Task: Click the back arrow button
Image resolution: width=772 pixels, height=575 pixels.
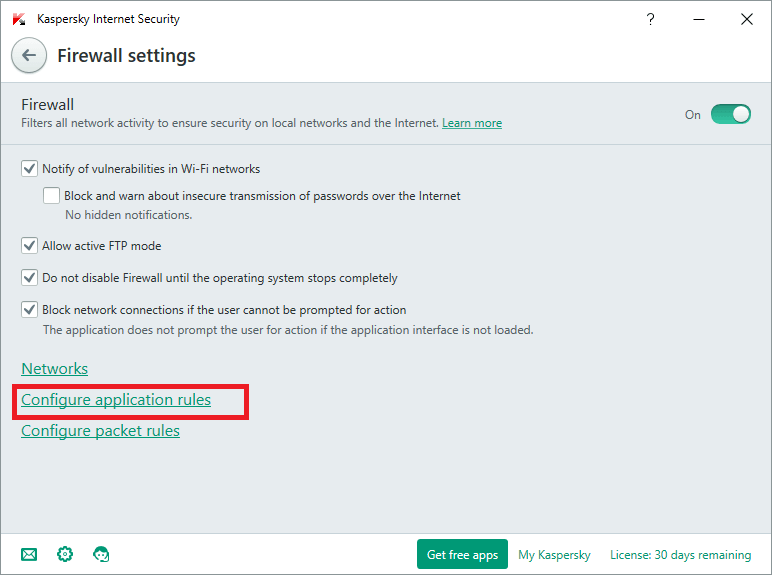Action: [x=29, y=56]
